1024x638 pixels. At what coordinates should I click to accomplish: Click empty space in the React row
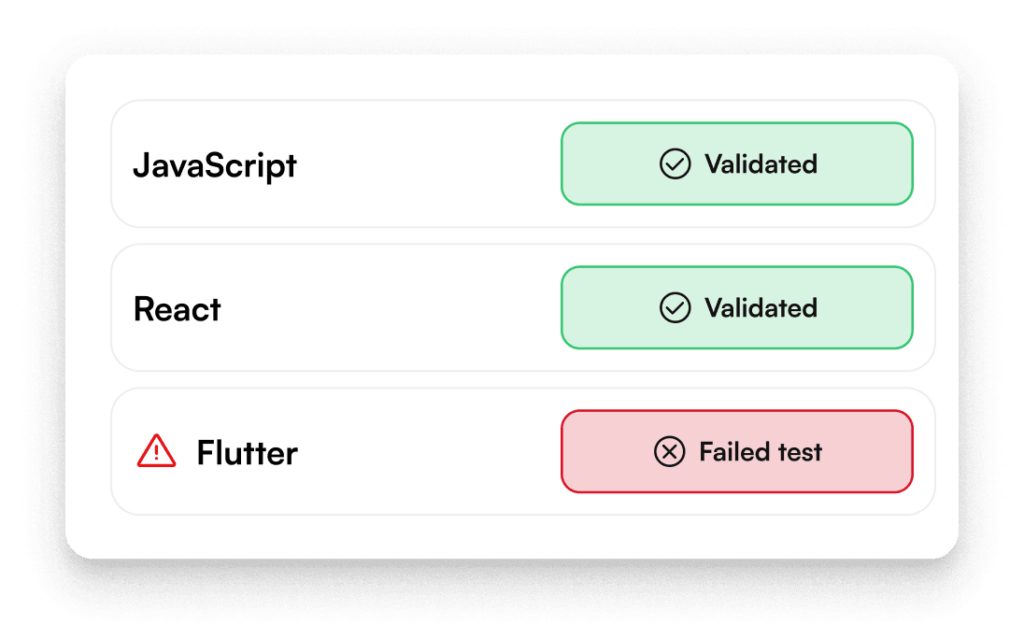400,308
